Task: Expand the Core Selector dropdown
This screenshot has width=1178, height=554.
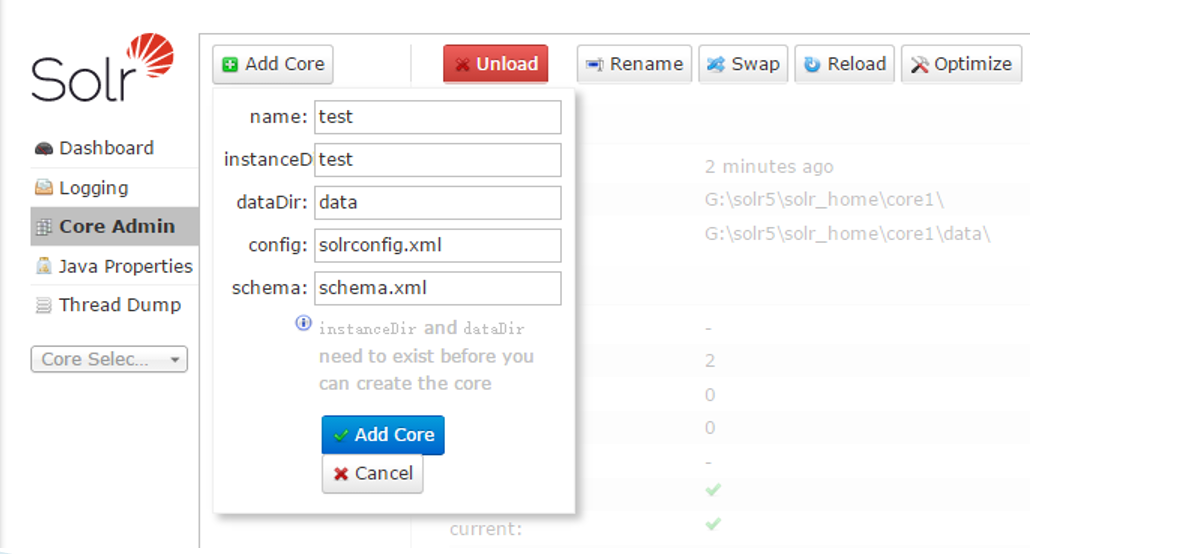Action: (109, 359)
